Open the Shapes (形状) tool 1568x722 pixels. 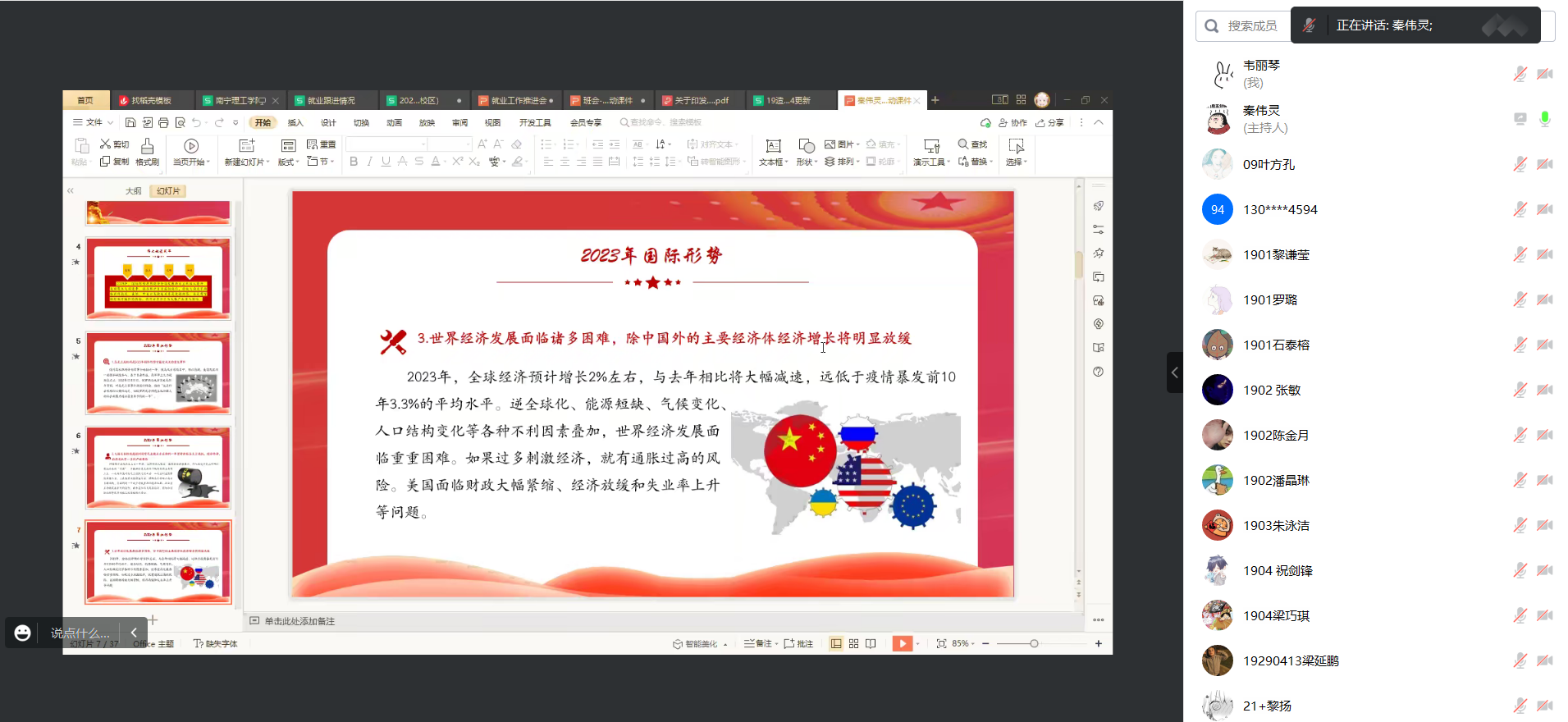click(806, 151)
